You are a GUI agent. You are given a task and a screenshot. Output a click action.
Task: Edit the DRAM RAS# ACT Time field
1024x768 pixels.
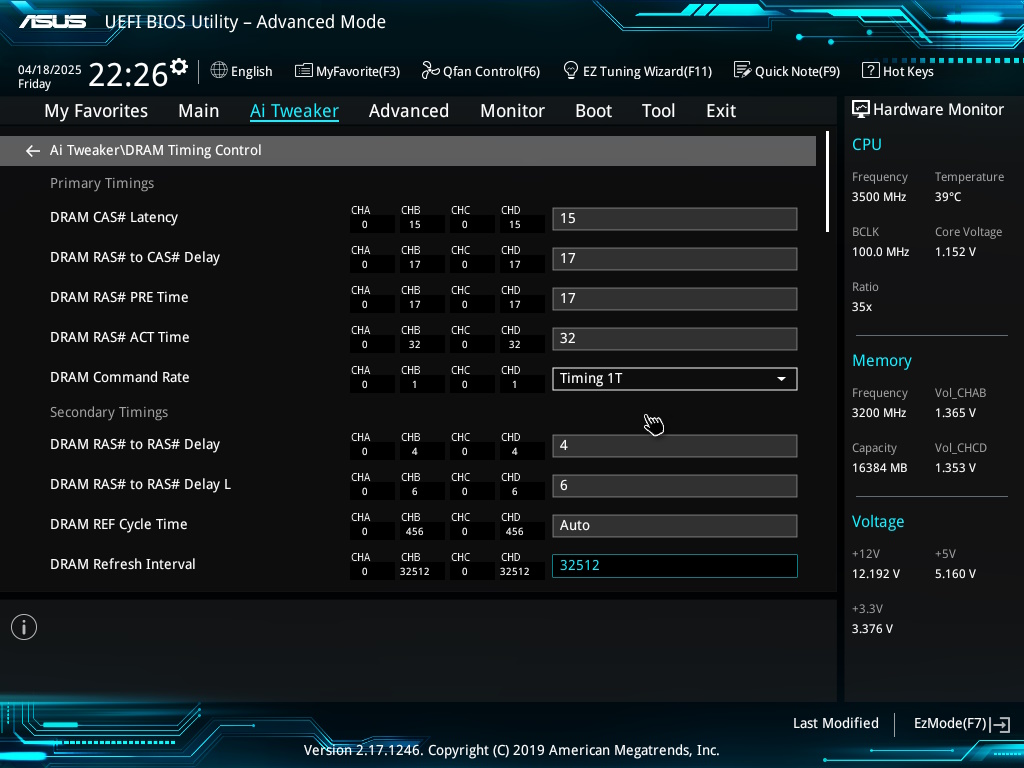coord(675,338)
